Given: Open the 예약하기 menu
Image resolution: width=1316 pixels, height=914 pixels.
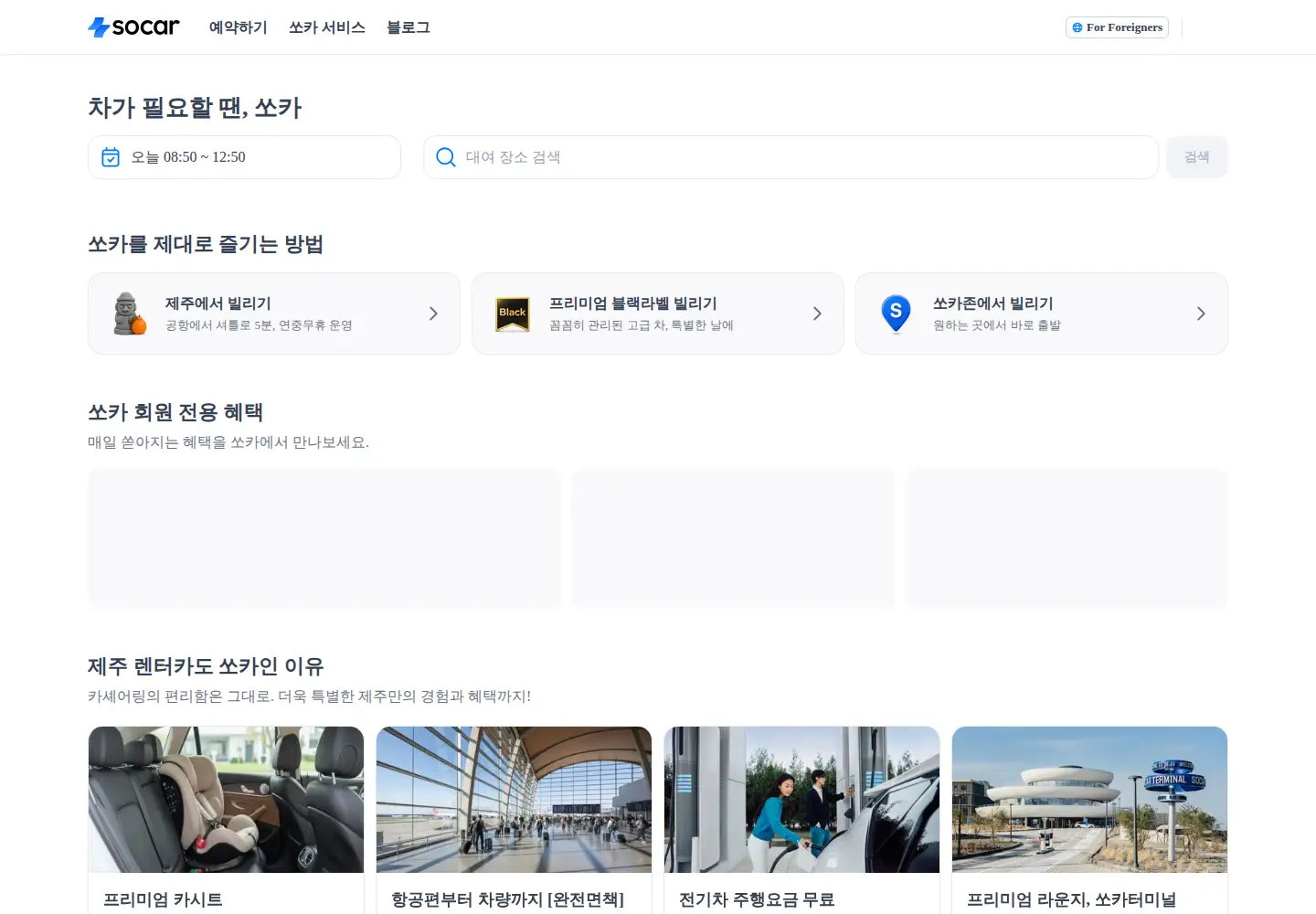Looking at the screenshot, I should coord(239,27).
